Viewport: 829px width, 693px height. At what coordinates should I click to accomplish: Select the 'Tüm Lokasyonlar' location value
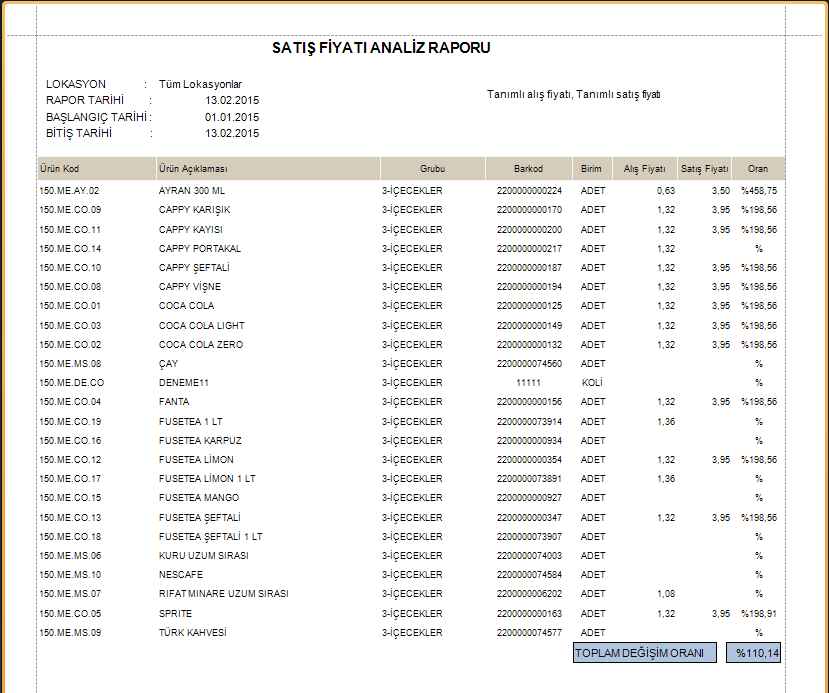pyautogui.click(x=200, y=85)
